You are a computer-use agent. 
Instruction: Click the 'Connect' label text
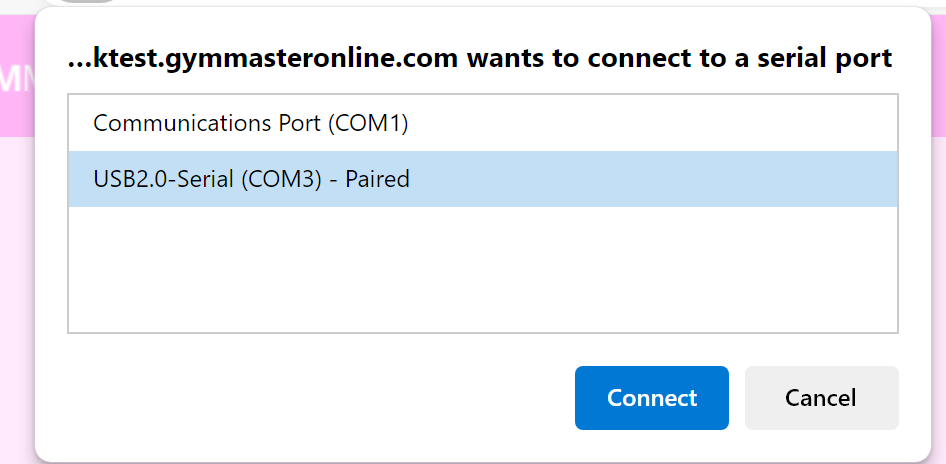coord(652,398)
